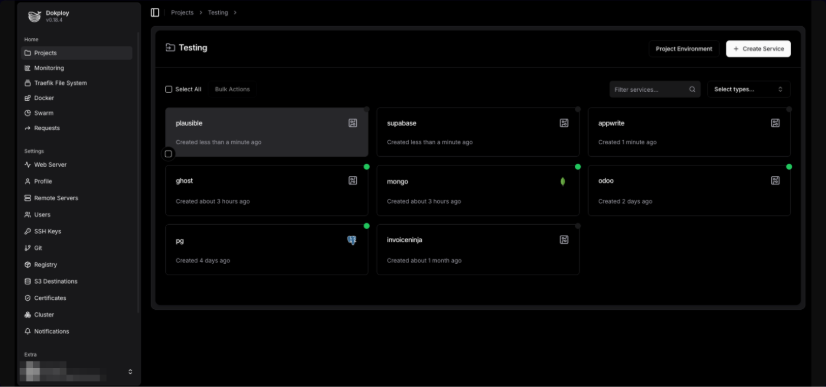Click the compose icon on supabase card
826x387 pixels.
pos(564,123)
